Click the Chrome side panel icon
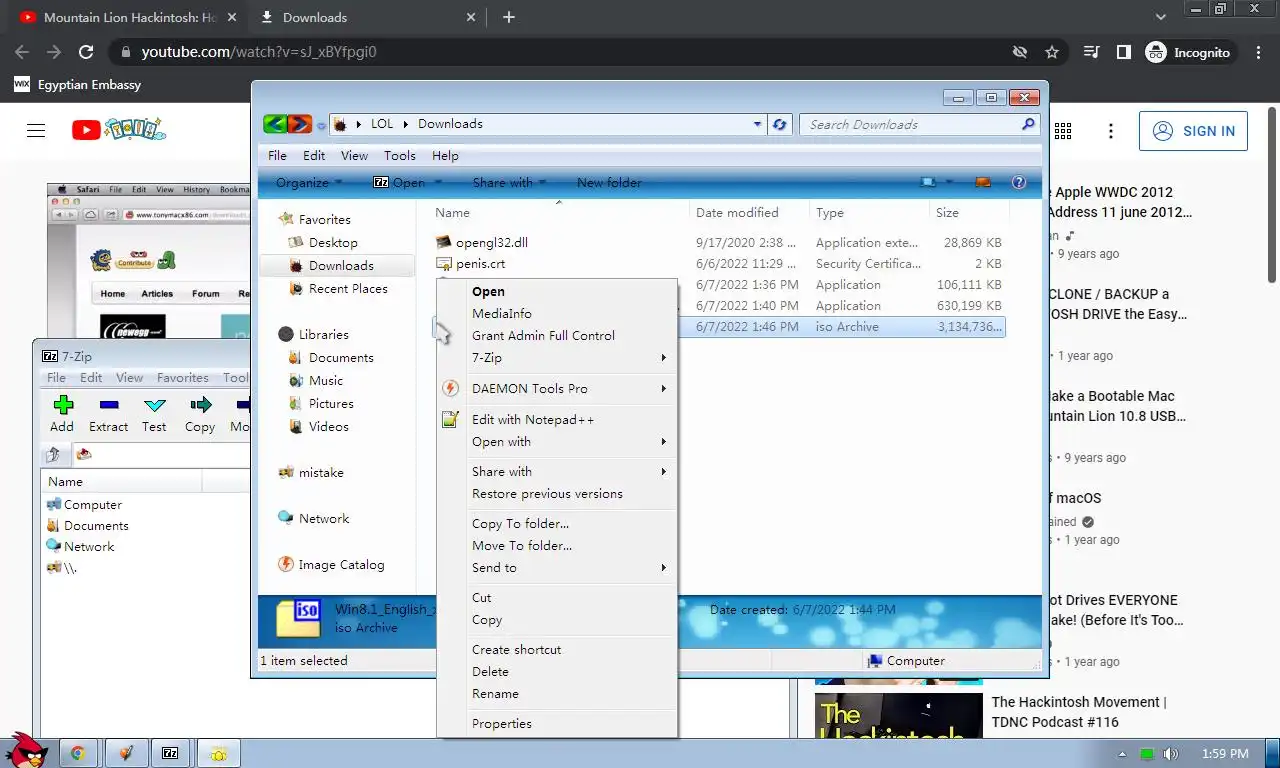This screenshot has width=1280, height=768. click(1124, 52)
